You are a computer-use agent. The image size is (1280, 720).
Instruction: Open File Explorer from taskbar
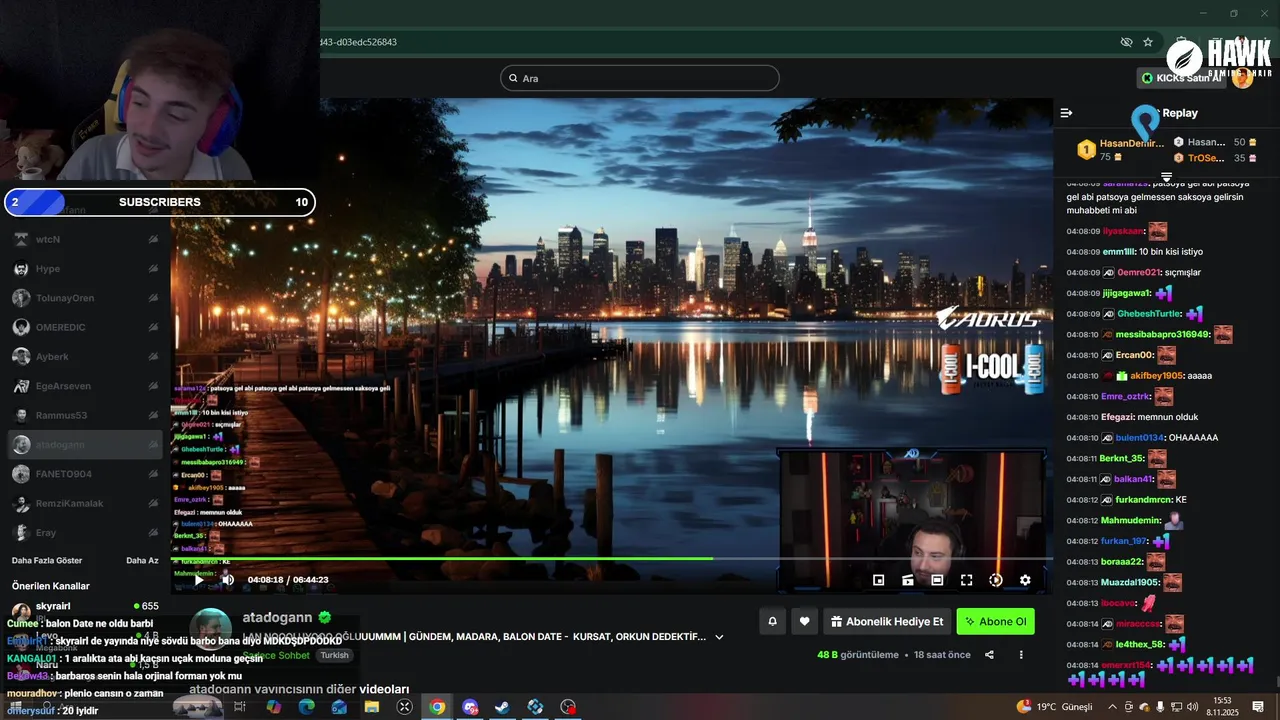(x=372, y=707)
